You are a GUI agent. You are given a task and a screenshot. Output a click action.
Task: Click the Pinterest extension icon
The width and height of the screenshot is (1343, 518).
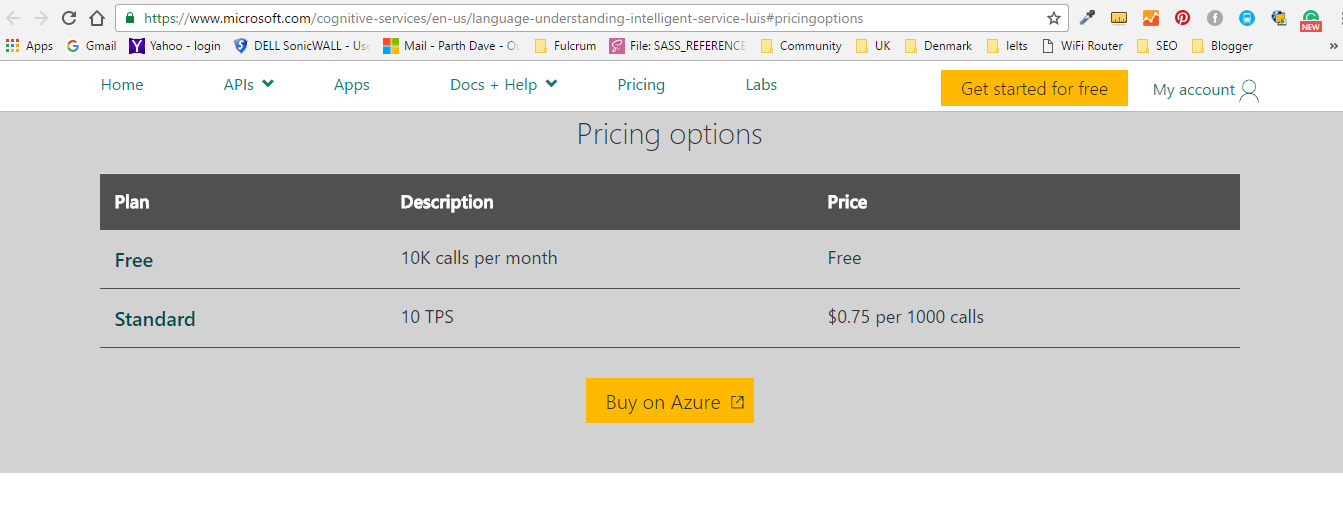pos(1183,18)
